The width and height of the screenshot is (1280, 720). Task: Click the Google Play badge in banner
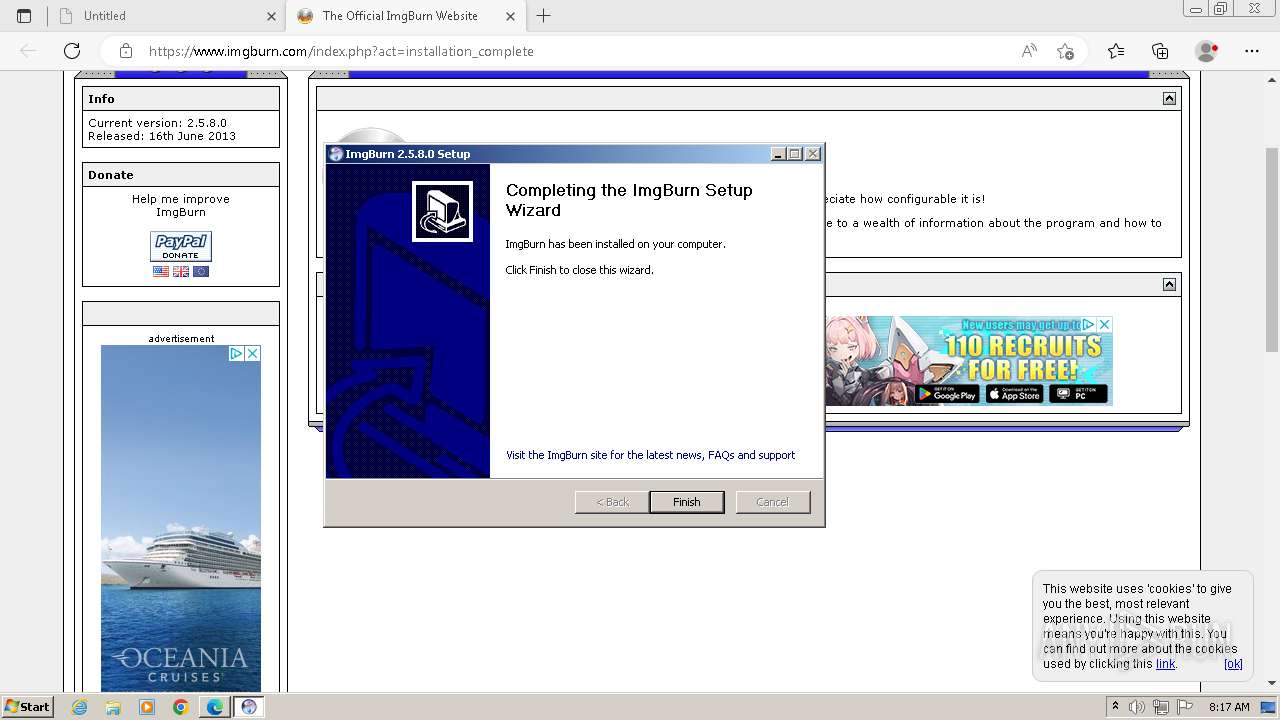pos(946,394)
